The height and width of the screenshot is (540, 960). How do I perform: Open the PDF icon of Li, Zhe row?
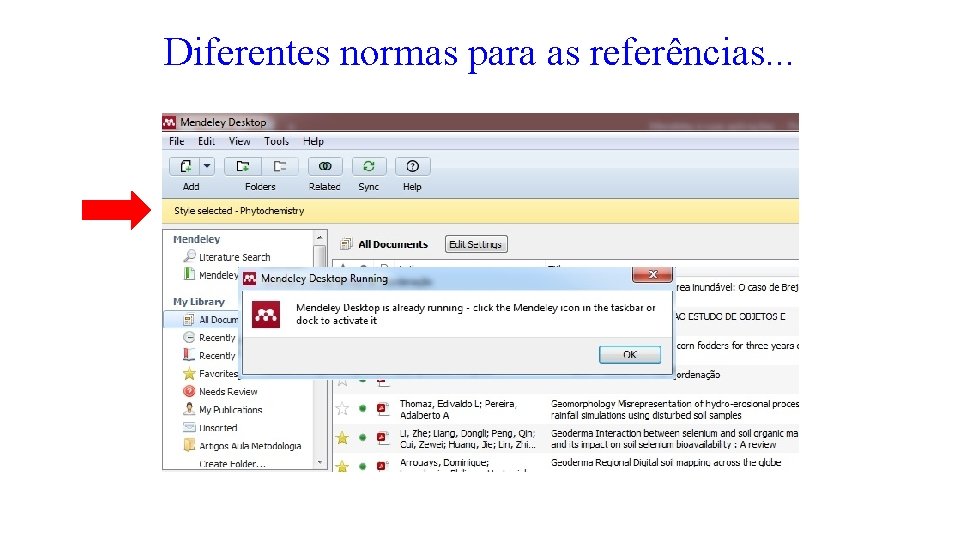383,437
